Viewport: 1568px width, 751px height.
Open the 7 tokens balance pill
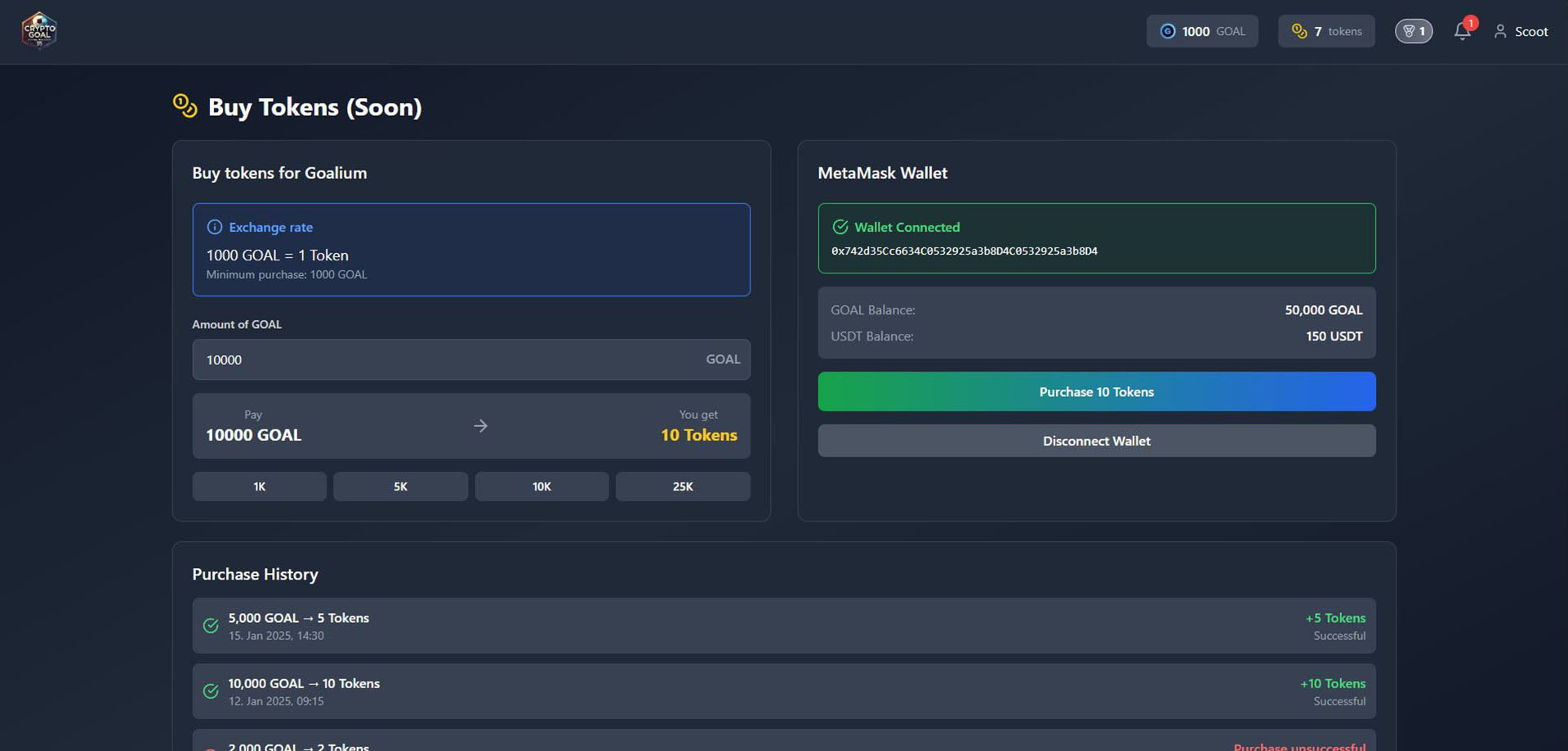click(x=1326, y=31)
